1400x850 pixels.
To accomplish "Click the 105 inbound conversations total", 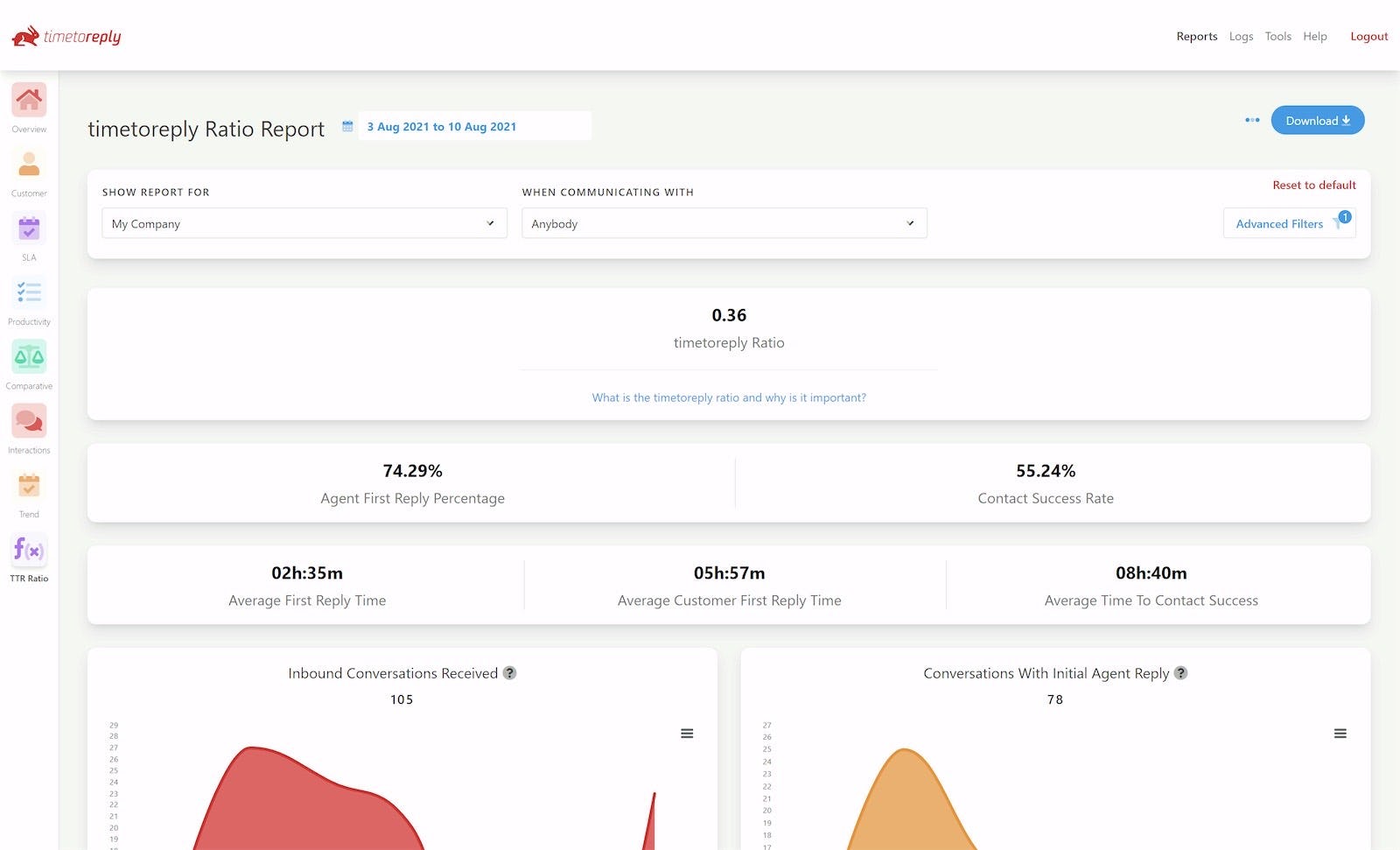I will (x=402, y=699).
